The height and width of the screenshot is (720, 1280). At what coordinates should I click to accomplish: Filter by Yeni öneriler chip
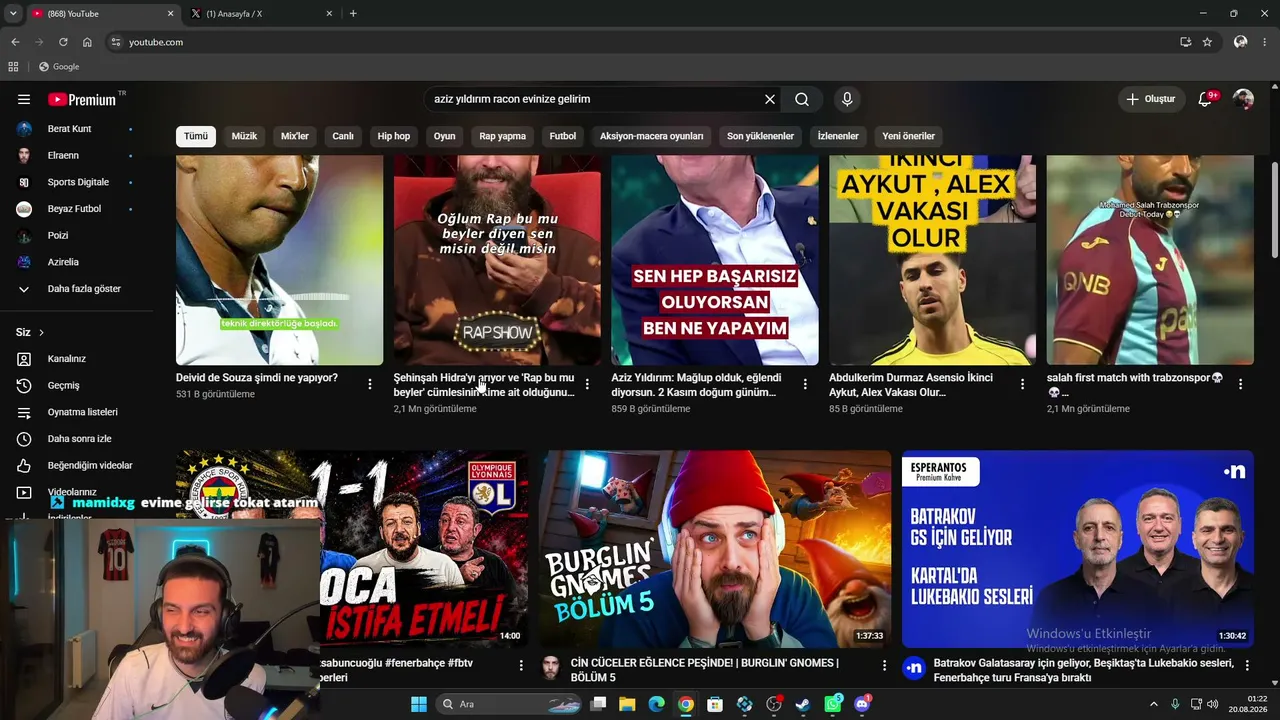point(908,136)
